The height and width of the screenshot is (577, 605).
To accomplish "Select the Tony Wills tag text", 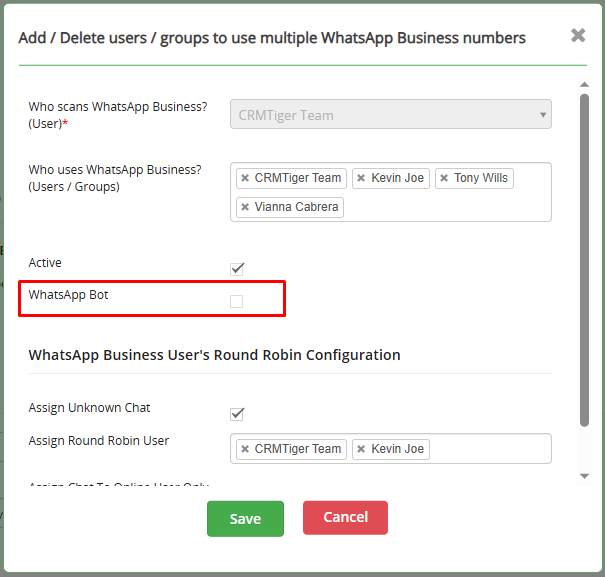I will 481,178.
